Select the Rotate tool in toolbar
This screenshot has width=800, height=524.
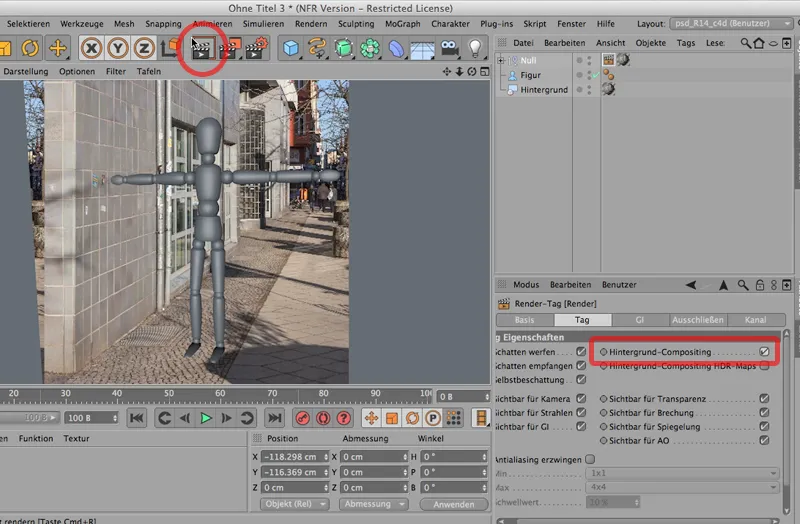tap(29, 48)
